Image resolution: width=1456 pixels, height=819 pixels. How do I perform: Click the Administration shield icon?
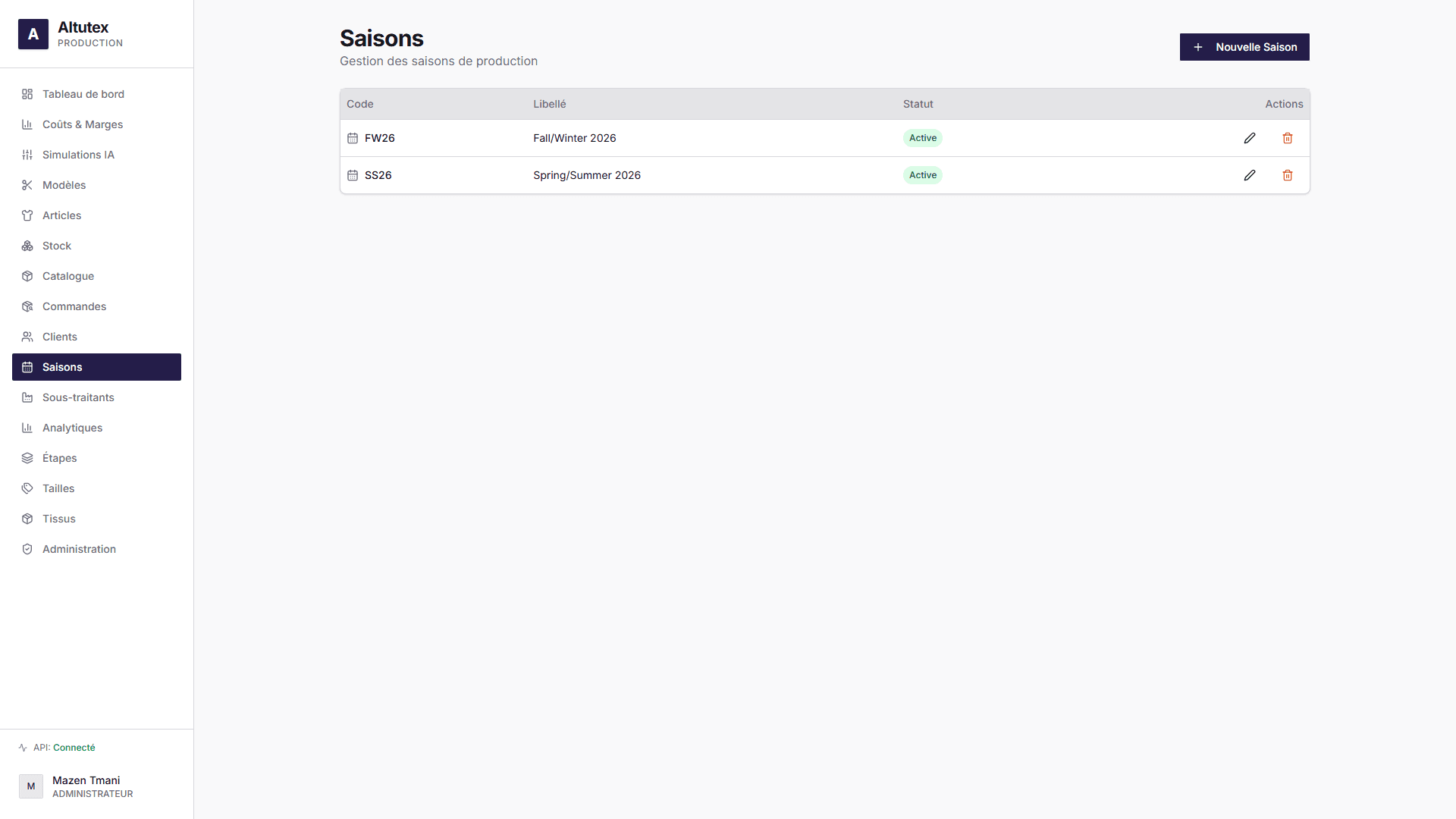pyautogui.click(x=27, y=549)
